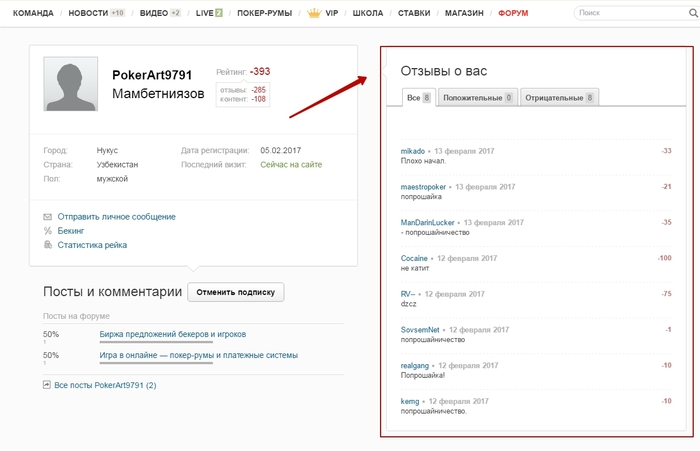Open the ФОРУМ section
The height and width of the screenshot is (451, 700).
click(513, 13)
